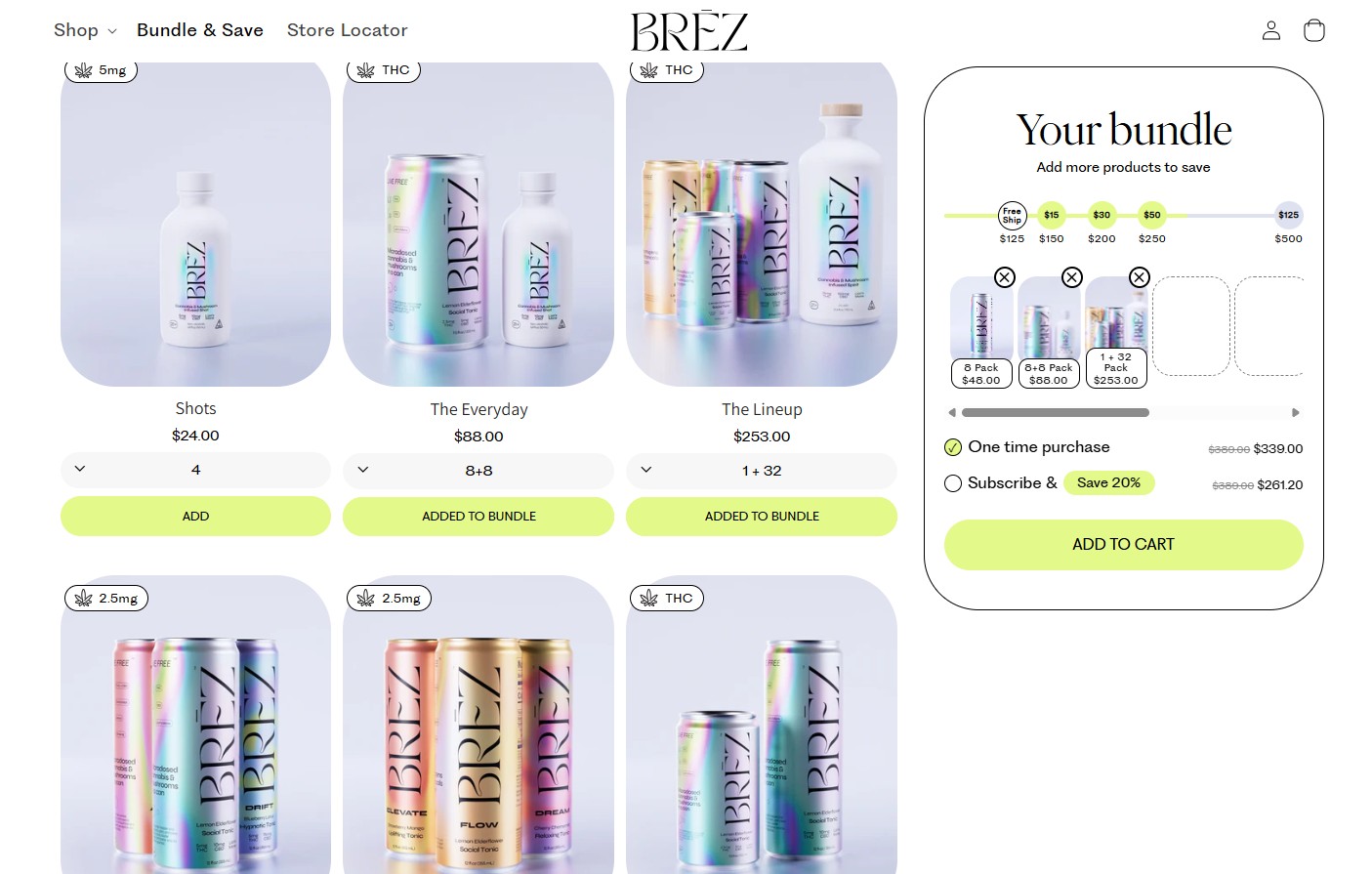
Task: Open the Shop menu
Action: (x=85, y=30)
